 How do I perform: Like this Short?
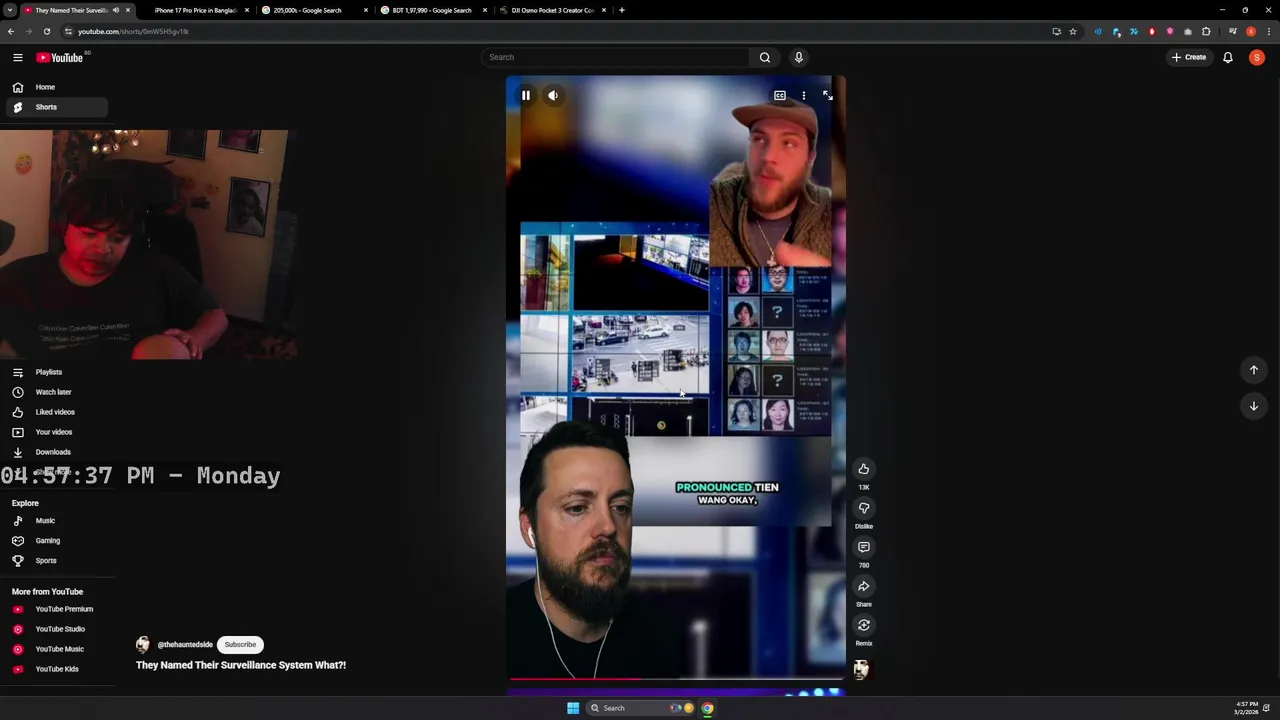click(x=864, y=469)
